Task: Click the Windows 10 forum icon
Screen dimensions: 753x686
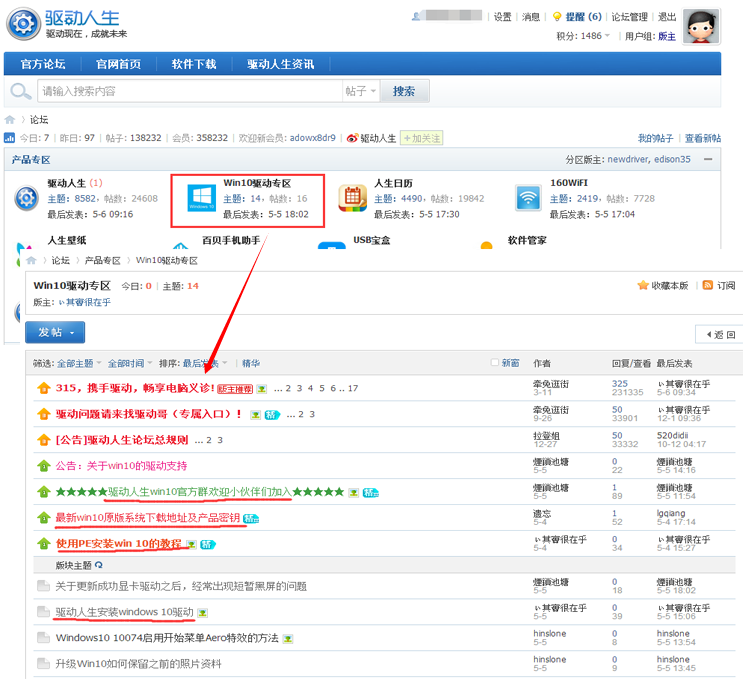Action: [x=203, y=200]
